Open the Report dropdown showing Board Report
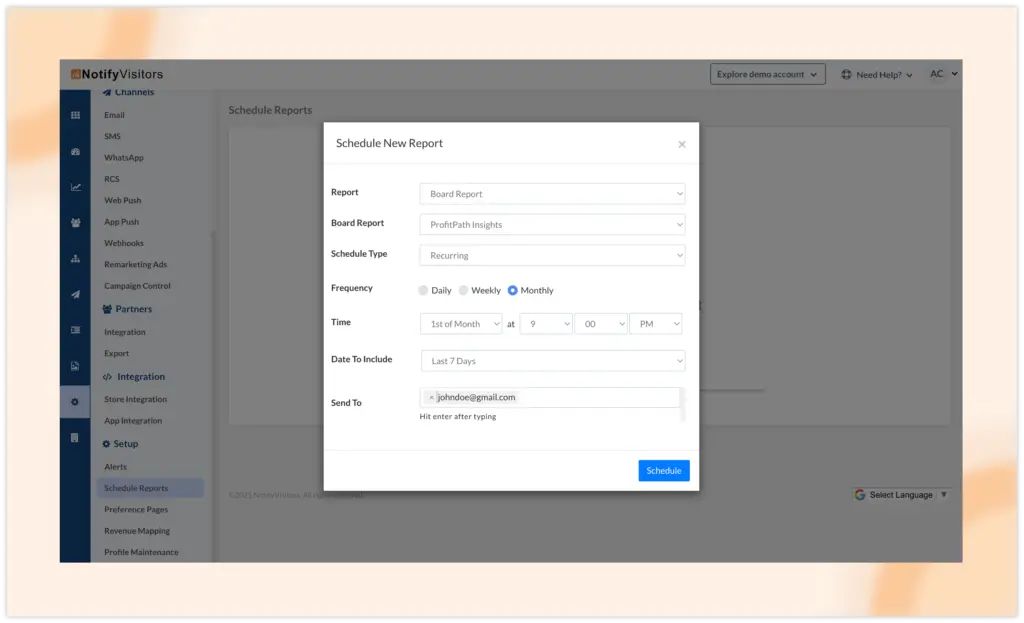Image resolution: width=1024 pixels, height=623 pixels. tap(552, 194)
